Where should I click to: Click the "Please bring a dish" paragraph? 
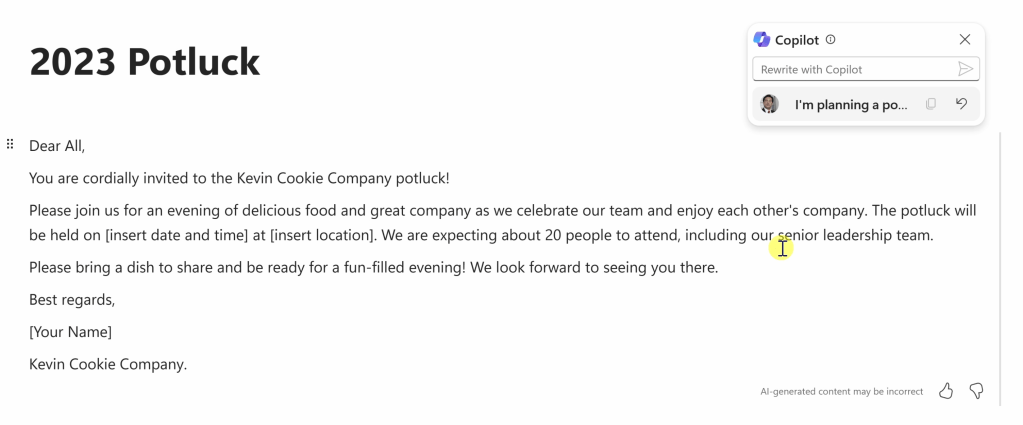[x=373, y=268]
